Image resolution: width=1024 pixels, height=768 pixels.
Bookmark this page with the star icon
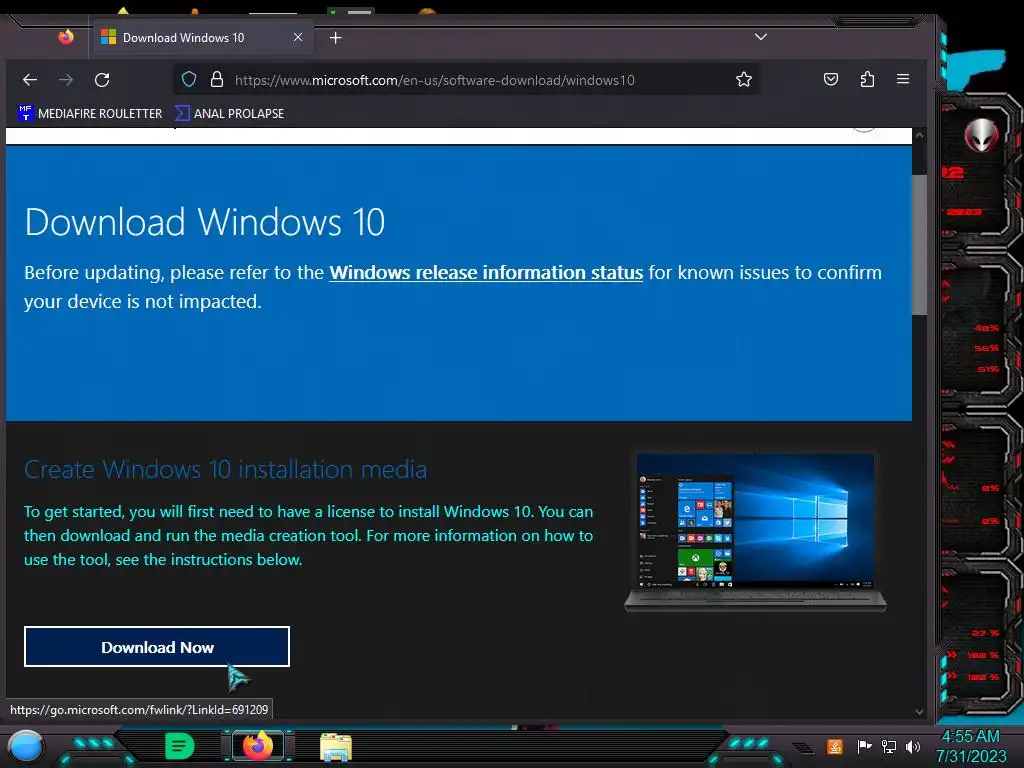click(x=744, y=80)
